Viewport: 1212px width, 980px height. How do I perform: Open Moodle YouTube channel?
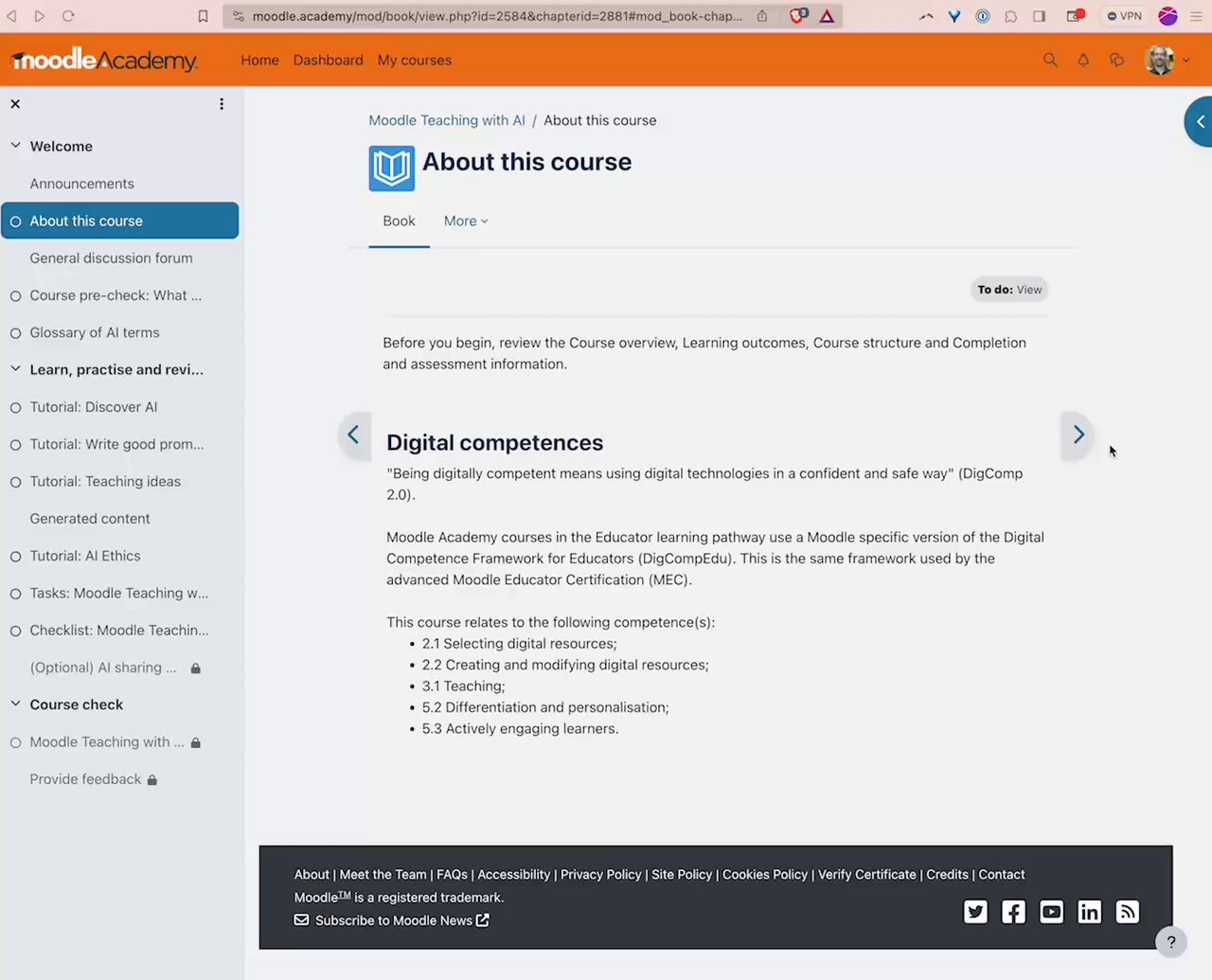1051,912
